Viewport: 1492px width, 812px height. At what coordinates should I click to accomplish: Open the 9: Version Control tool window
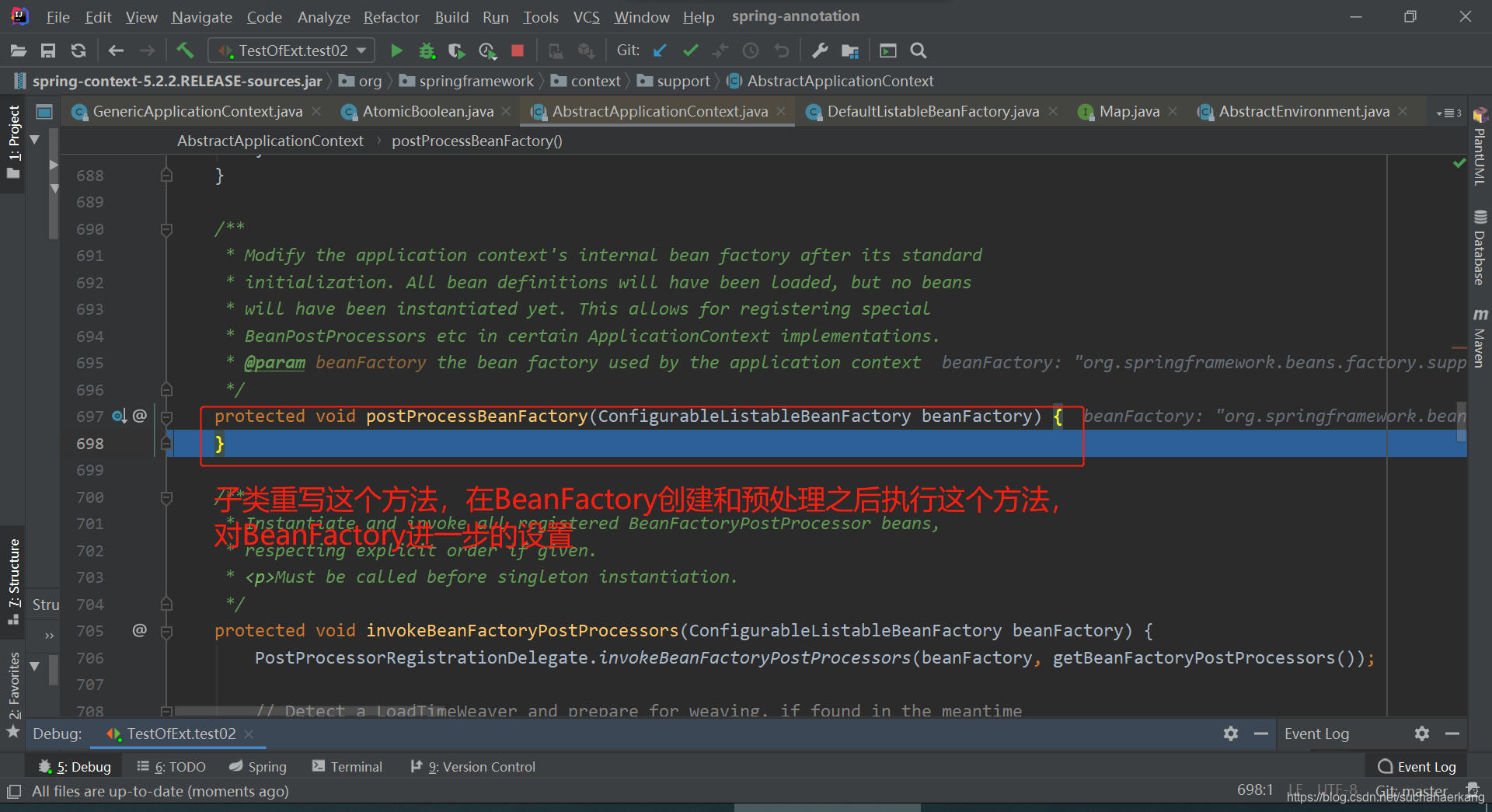point(472,767)
